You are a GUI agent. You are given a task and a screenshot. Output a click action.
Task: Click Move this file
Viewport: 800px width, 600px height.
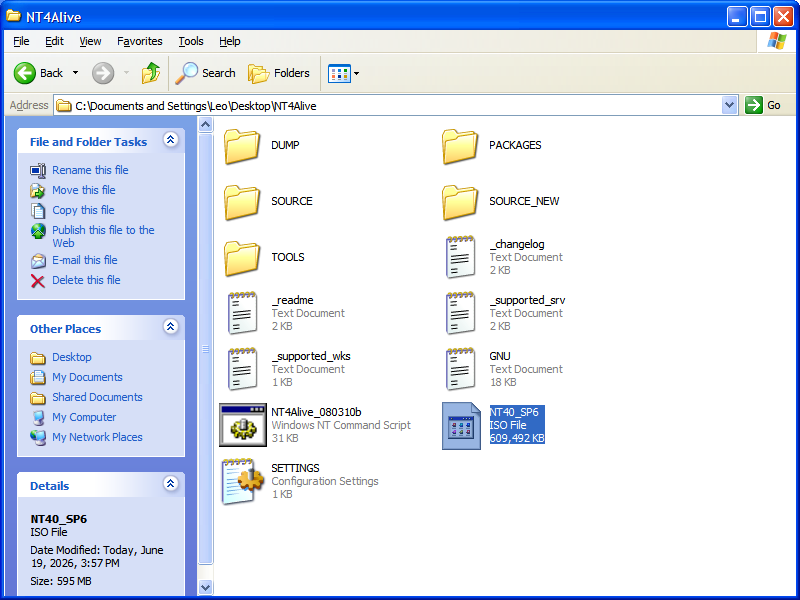pyautogui.click(x=84, y=190)
